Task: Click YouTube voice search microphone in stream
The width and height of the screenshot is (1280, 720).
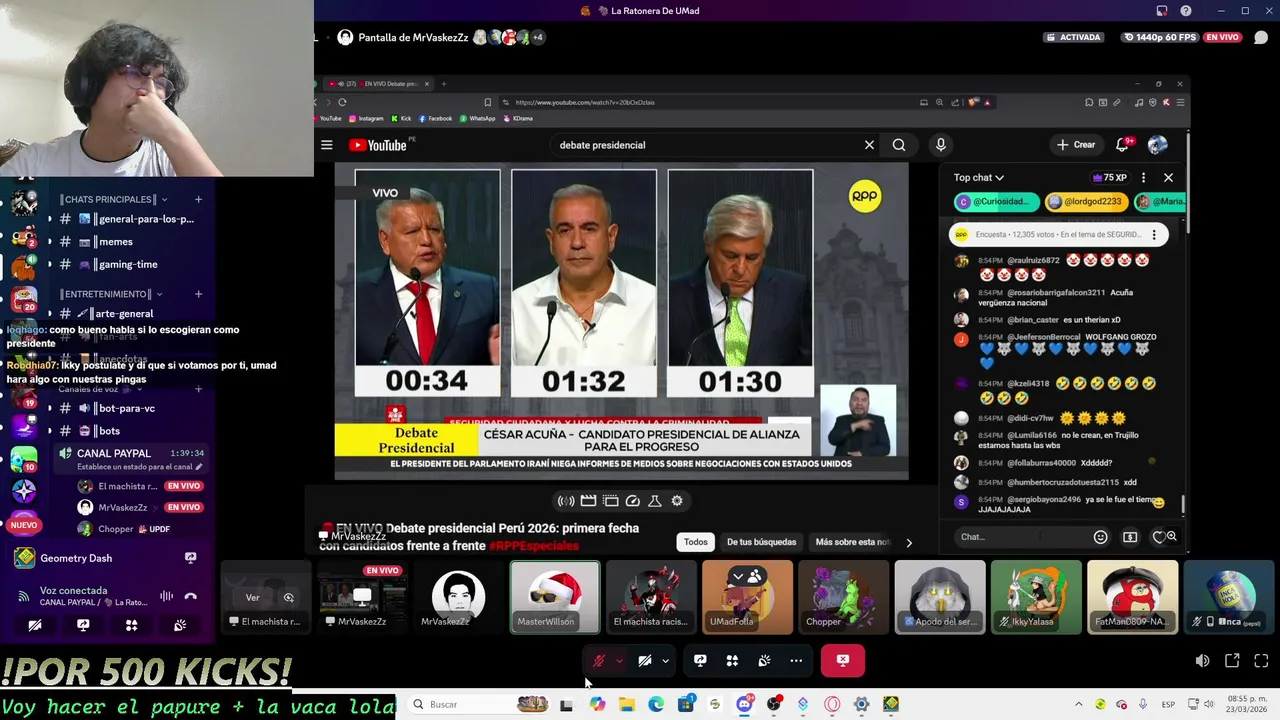Action: coord(940,145)
